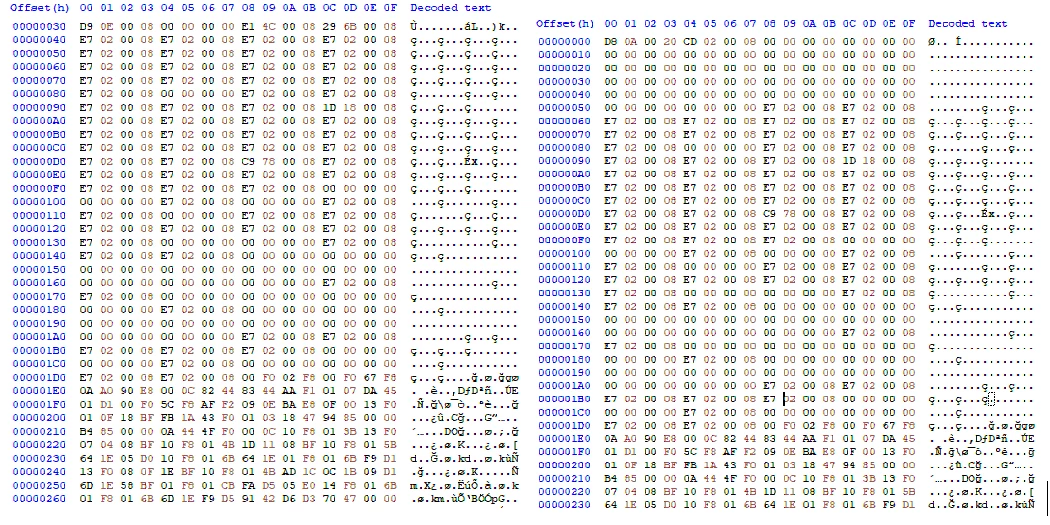Click the right panel's Offset(h) header
The image size is (1050, 525).
pyautogui.click(x=565, y=23)
